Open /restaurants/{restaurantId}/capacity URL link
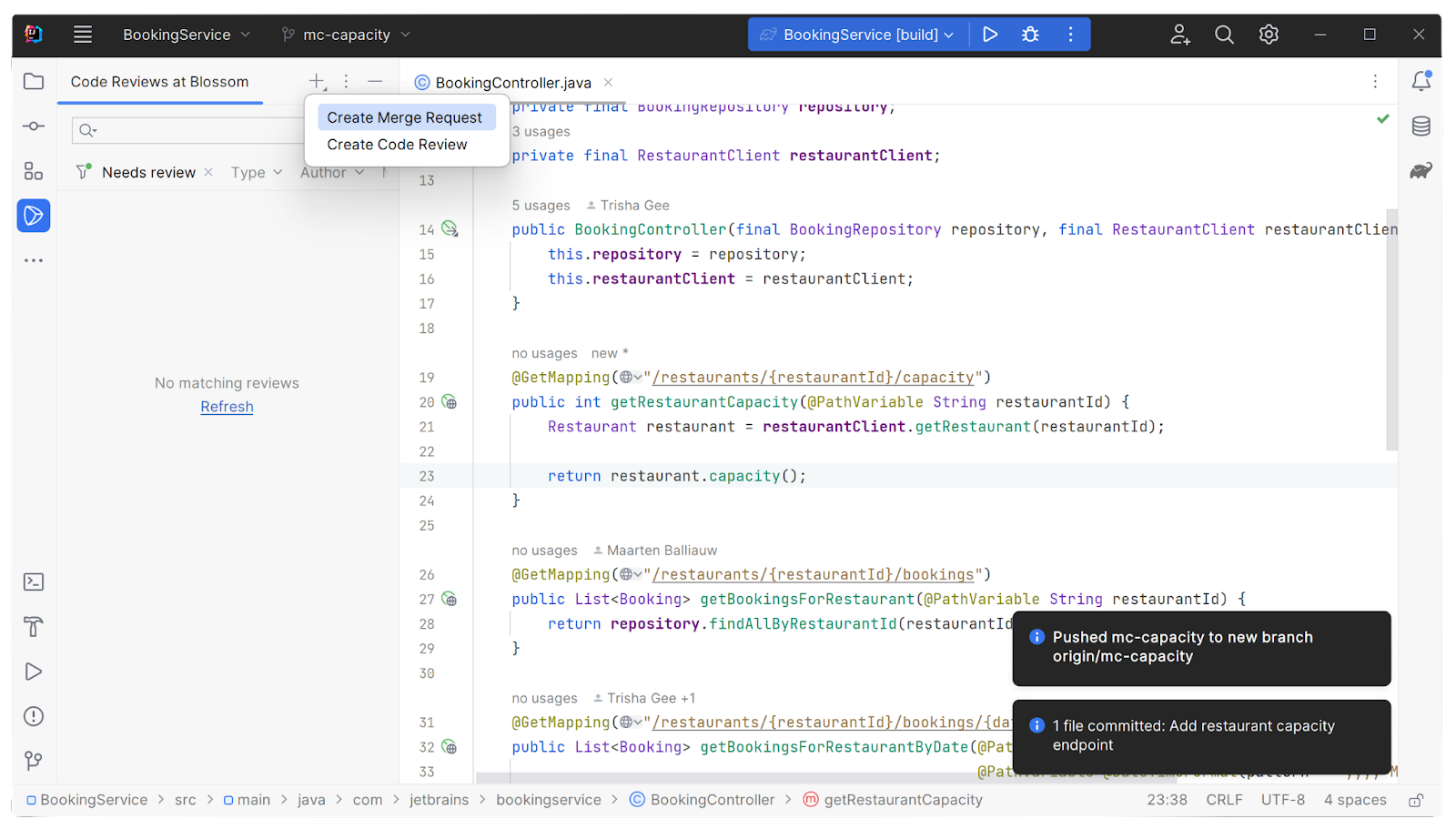This screenshot has width=1456, height=829. tap(813, 377)
